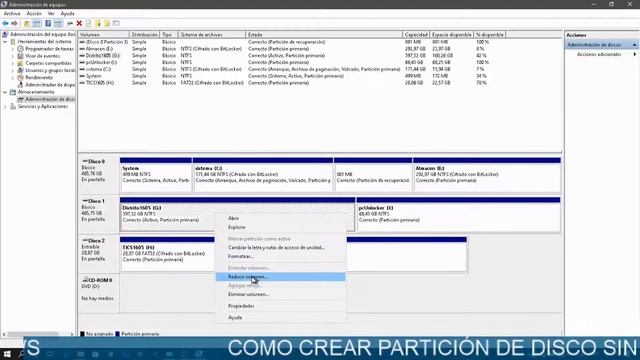Image resolution: width=640 pixels, height=360 pixels.
Task: Expand the Visor de eventos node
Action: coord(12,56)
